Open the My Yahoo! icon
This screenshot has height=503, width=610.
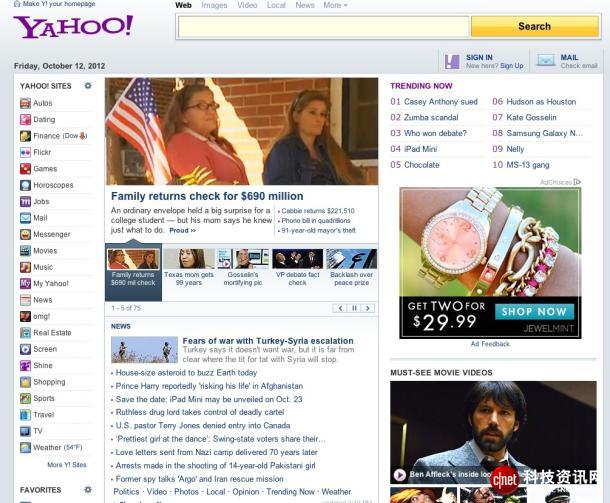tap(25, 284)
